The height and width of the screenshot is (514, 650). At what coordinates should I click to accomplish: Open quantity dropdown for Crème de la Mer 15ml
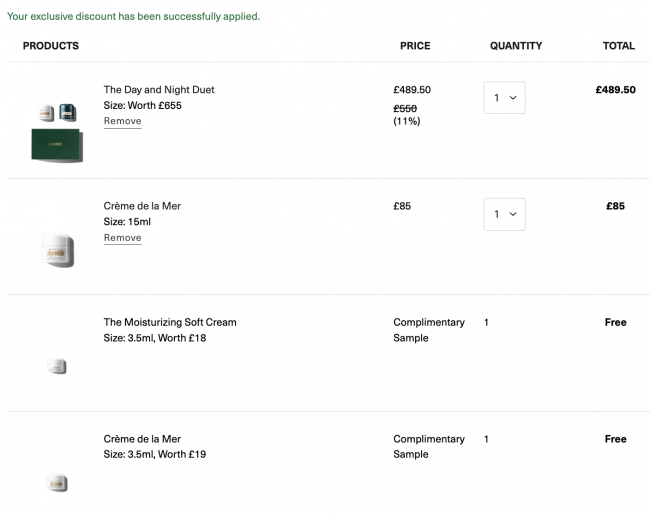point(504,214)
